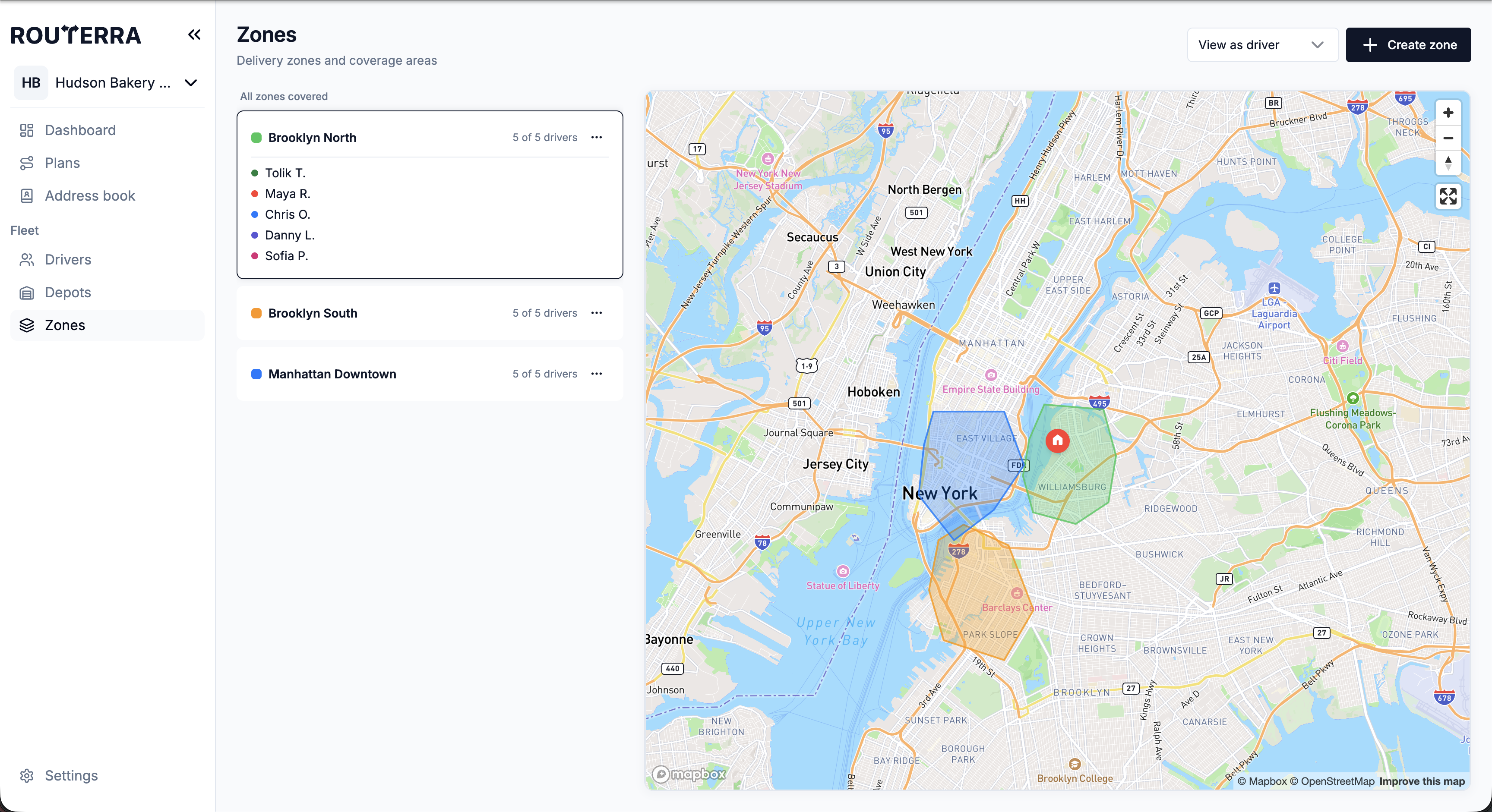The height and width of the screenshot is (812, 1492).
Task: Open the Brooklyn South options menu (three dots)
Action: [x=597, y=313]
